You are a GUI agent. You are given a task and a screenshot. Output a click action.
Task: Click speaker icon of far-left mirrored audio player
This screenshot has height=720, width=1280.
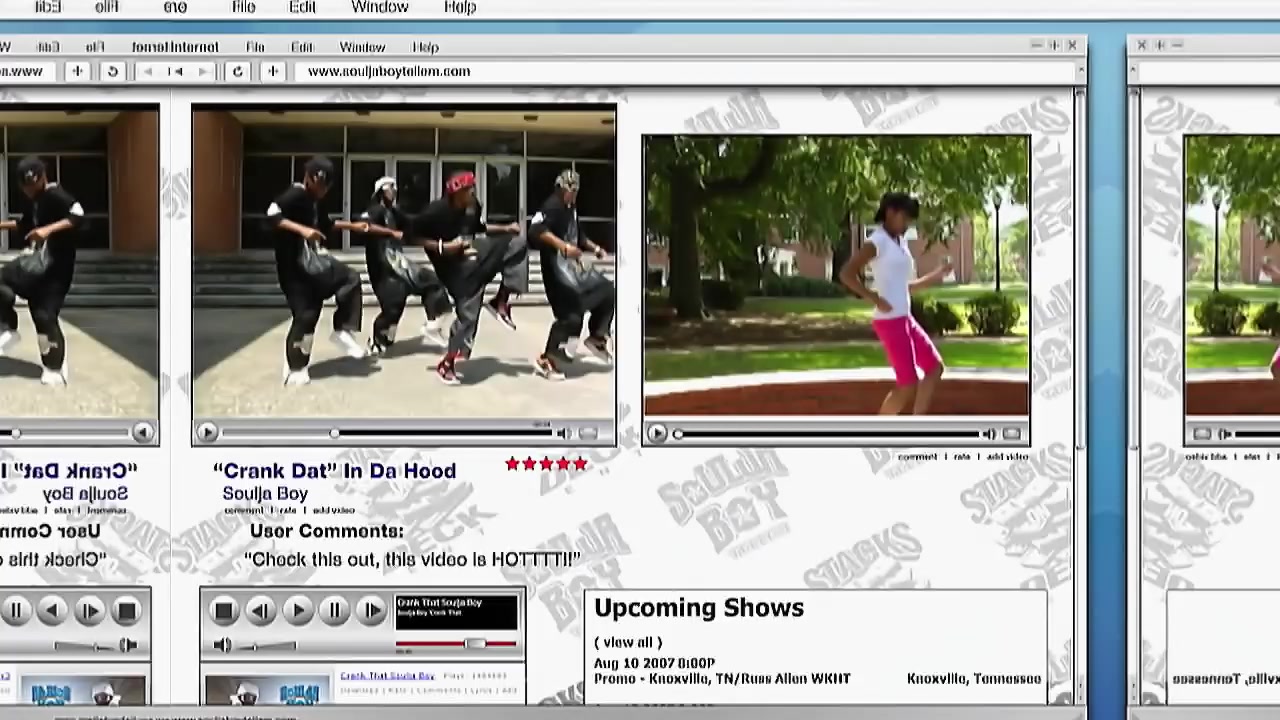(x=128, y=646)
